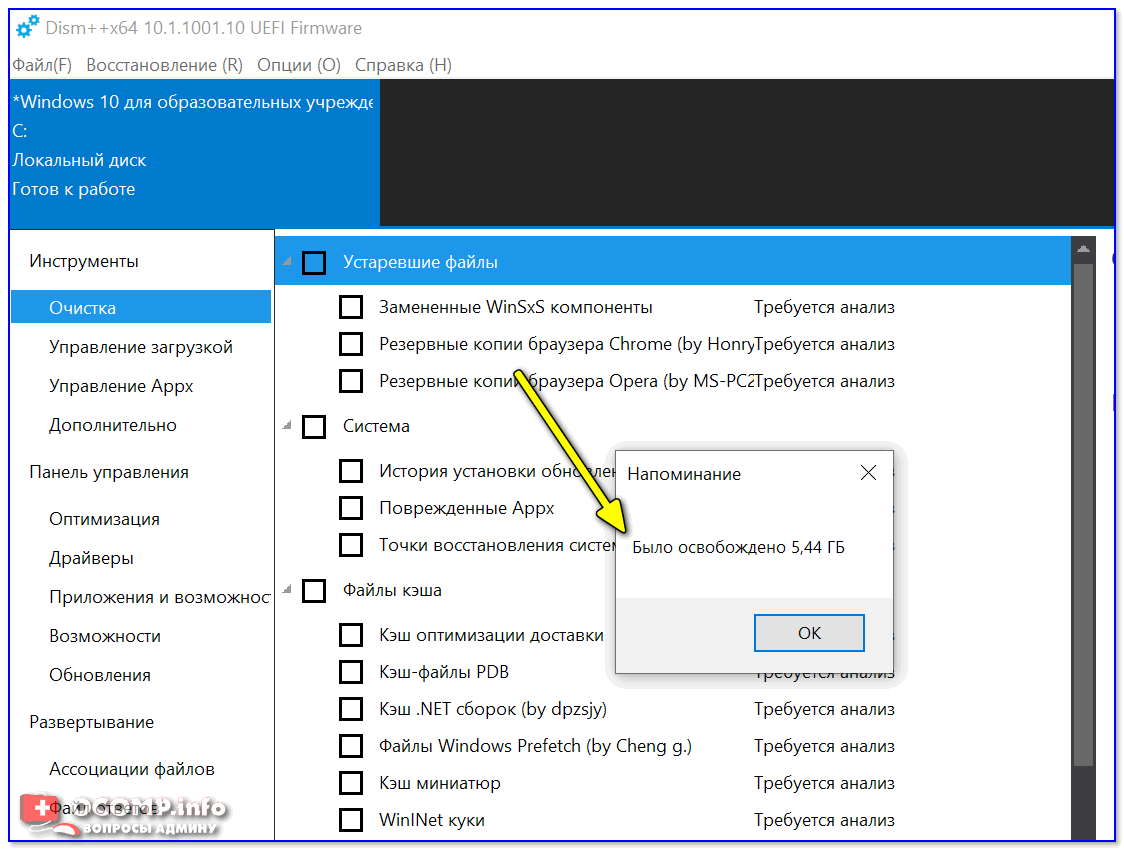Open the Восстановление (R) menu
Image resolution: width=1124 pixels, height=850 pixels.
[x=164, y=65]
